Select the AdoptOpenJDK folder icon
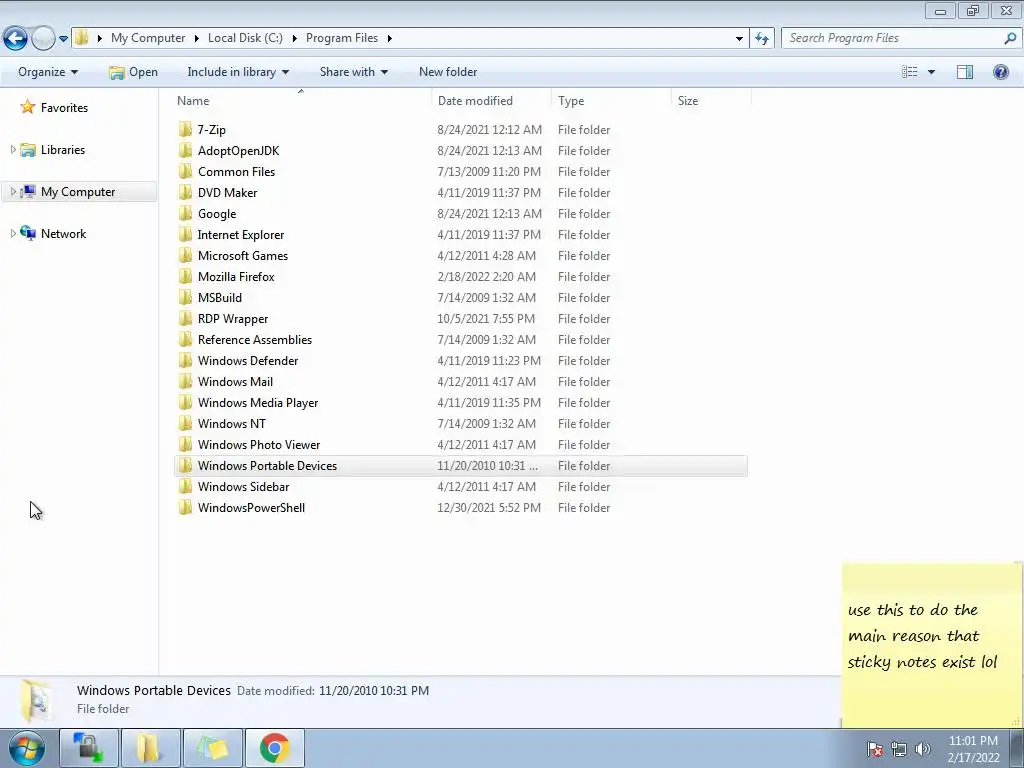 point(185,150)
